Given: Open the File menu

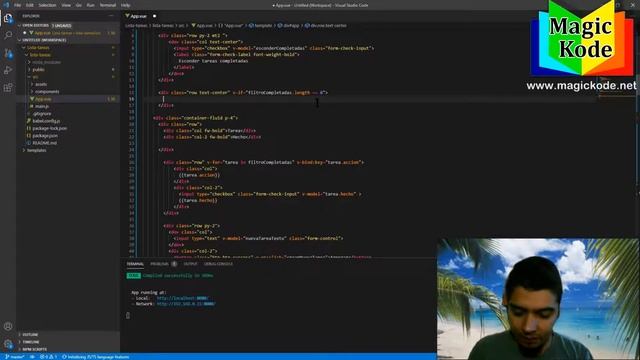Looking at the screenshot, I should [x=18, y=5].
